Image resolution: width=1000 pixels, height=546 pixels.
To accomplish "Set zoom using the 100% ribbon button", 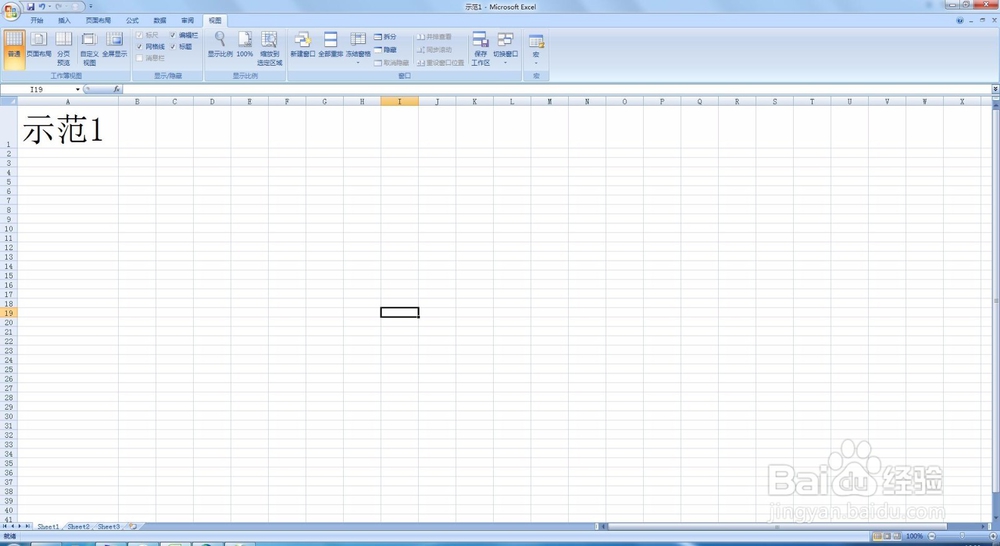I will point(245,45).
